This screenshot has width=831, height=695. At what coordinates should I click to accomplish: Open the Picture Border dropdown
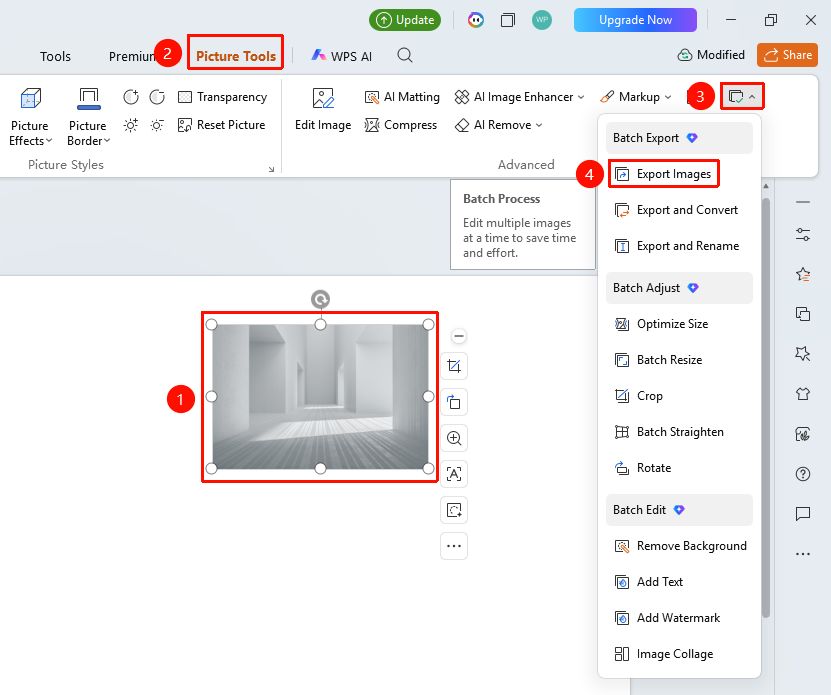88,117
